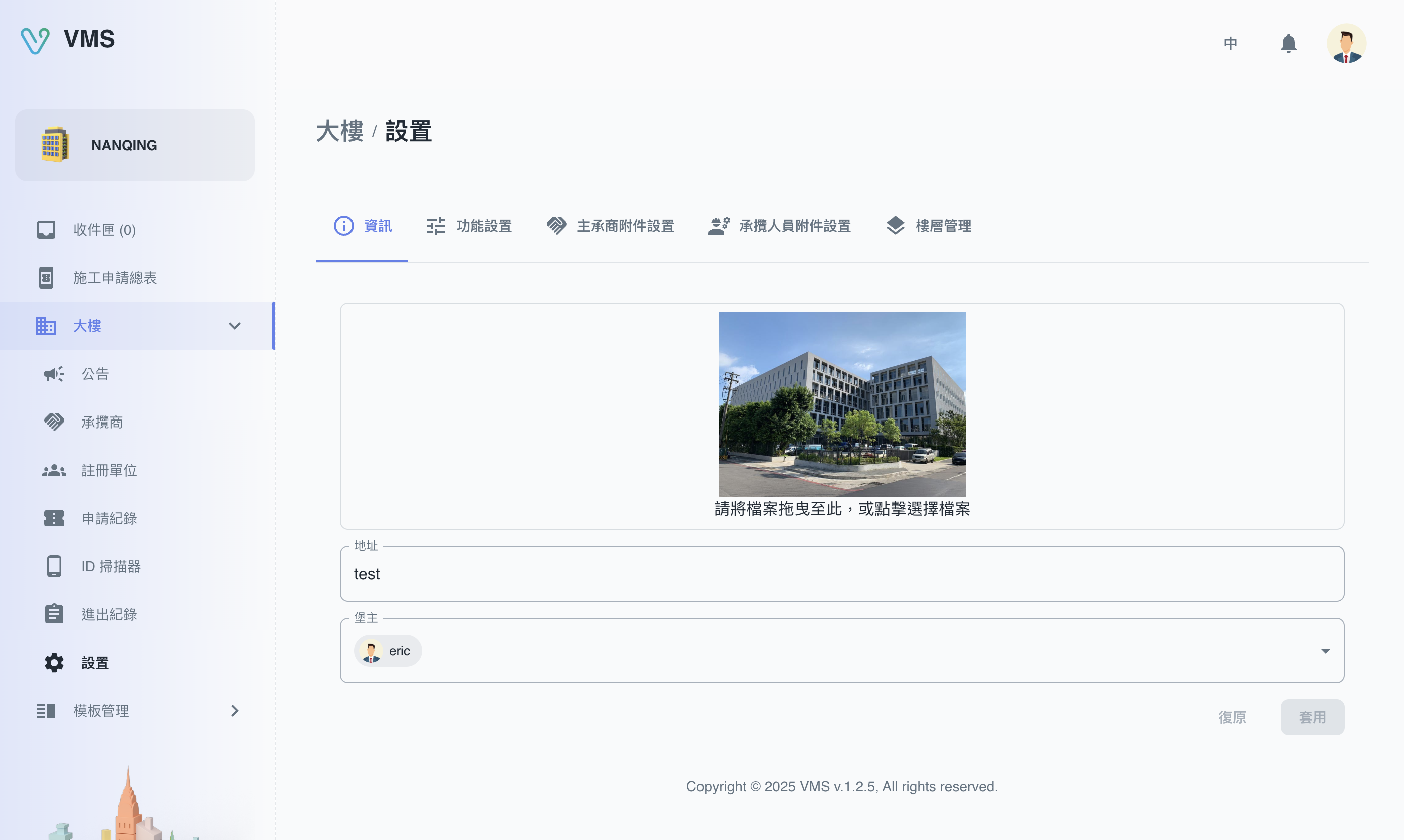1404x840 pixels.
Task: Collapse the 大樓 sidebar section chevron
Action: pyautogui.click(x=234, y=325)
